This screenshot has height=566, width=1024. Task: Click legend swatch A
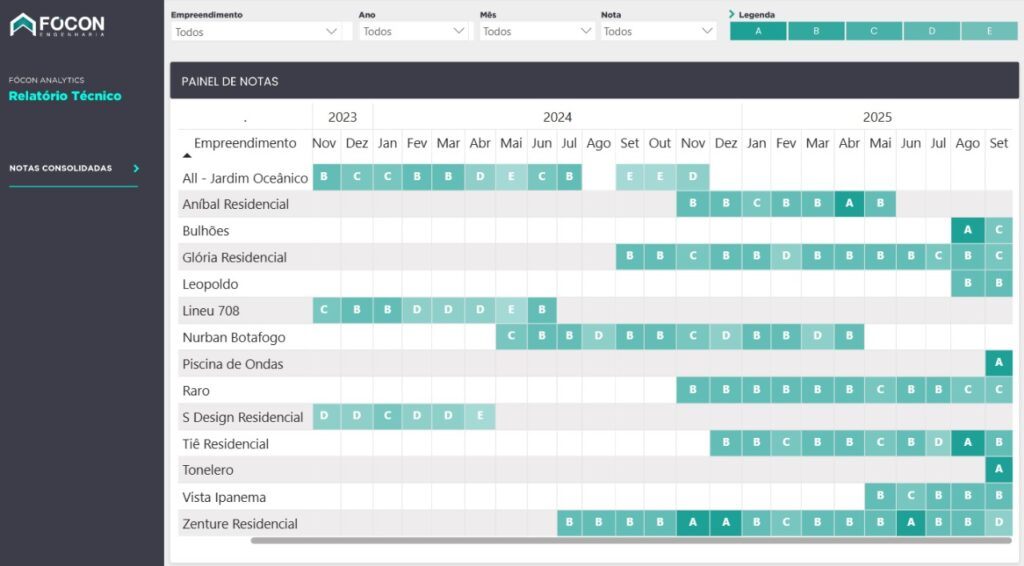[x=758, y=32]
